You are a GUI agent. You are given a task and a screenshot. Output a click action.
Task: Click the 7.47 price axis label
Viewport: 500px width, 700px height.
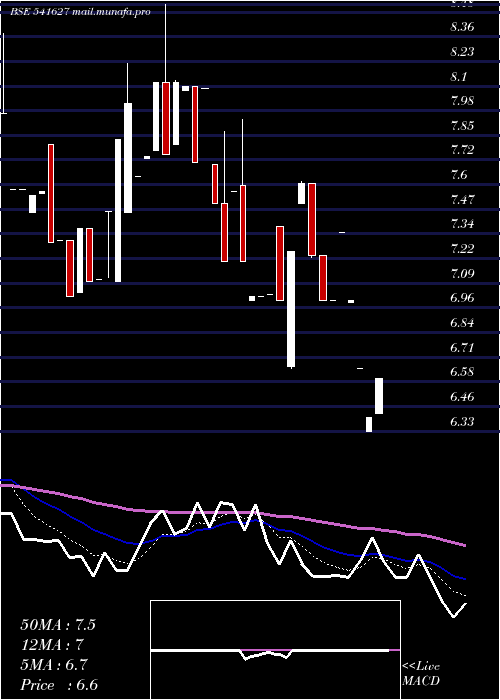coord(462,199)
